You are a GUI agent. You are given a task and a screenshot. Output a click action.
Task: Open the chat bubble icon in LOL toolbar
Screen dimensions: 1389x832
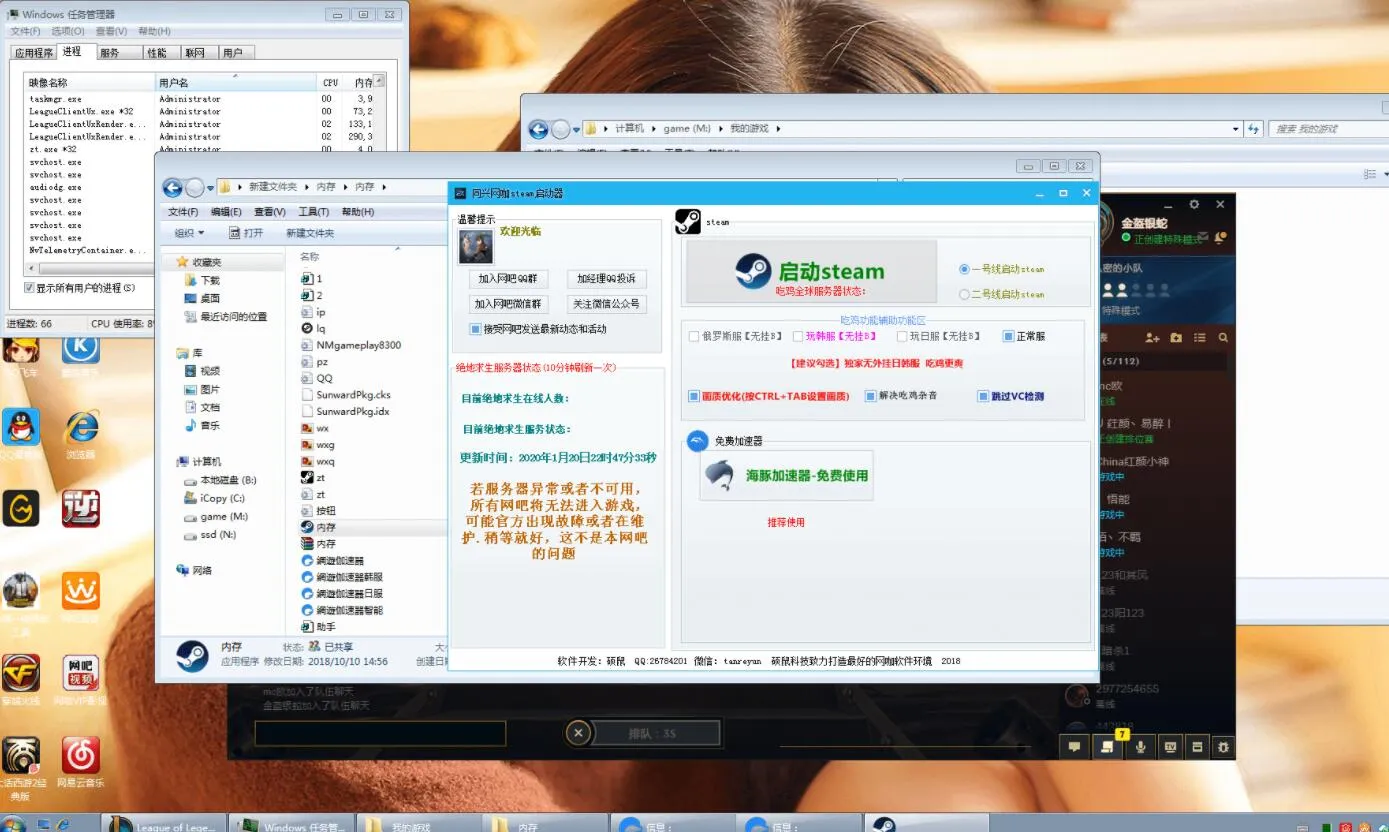[1074, 746]
